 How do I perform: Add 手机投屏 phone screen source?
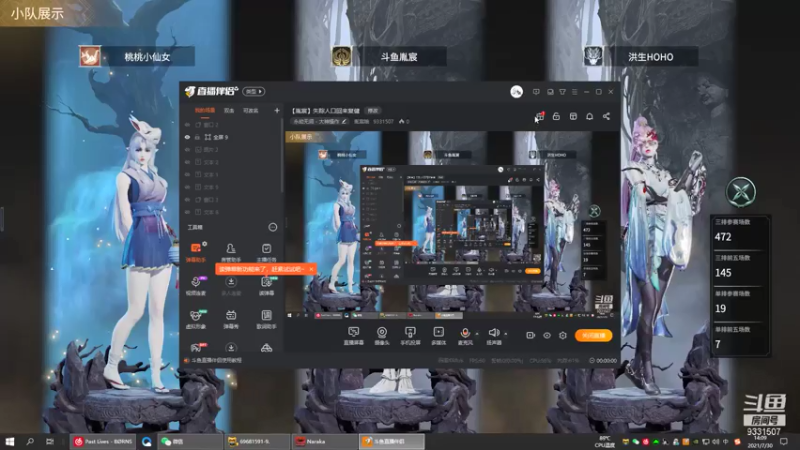click(410, 336)
